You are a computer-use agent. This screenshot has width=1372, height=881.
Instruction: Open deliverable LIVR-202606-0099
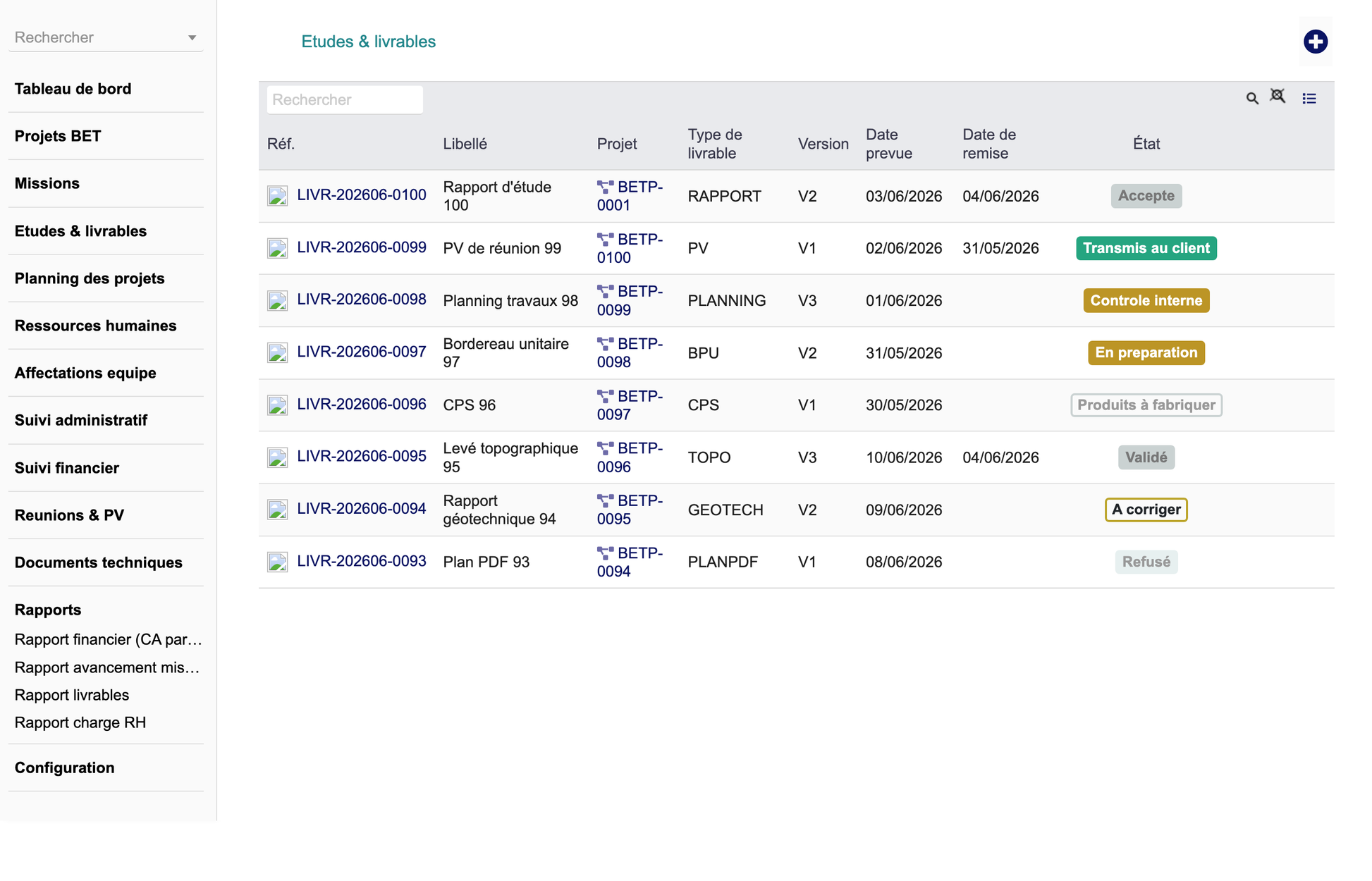[362, 247]
